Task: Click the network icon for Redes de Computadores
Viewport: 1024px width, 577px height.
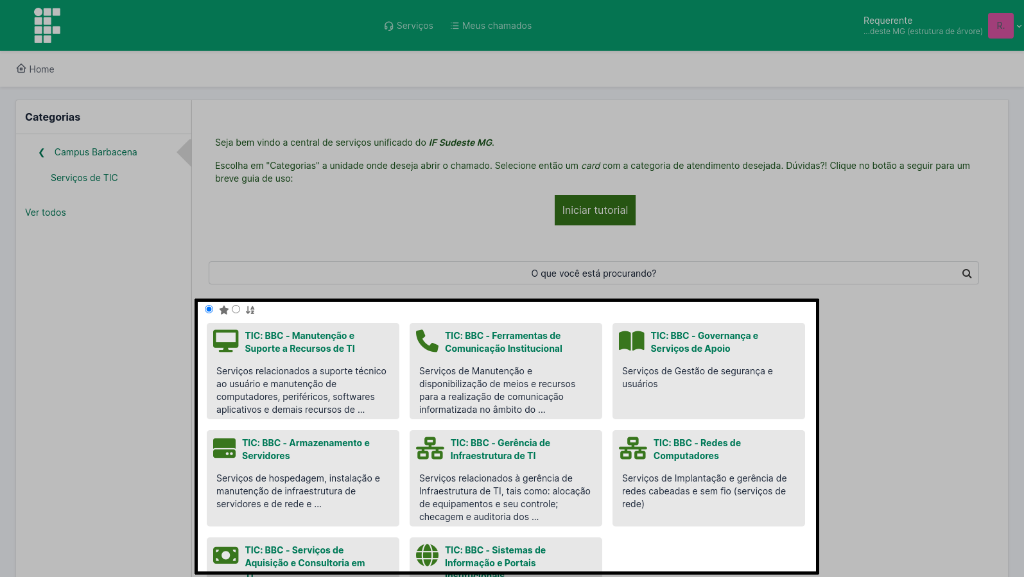Action: click(633, 448)
